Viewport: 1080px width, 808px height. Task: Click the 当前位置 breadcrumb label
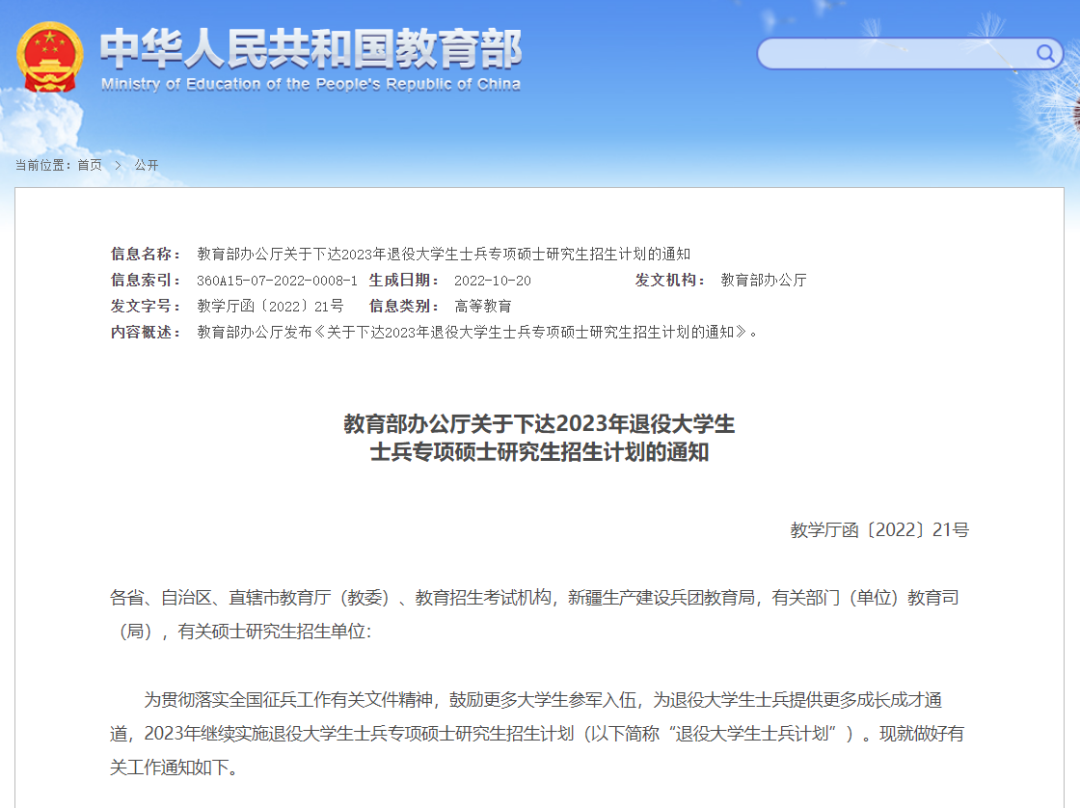click(x=43, y=165)
